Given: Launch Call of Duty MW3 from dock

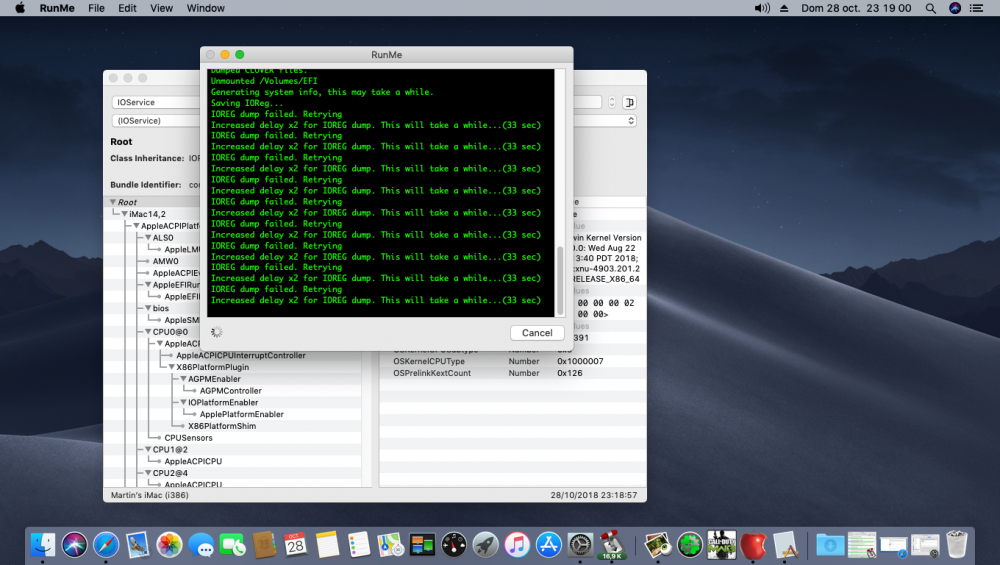Looking at the screenshot, I should pyautogui.click(x=721, y=545).
